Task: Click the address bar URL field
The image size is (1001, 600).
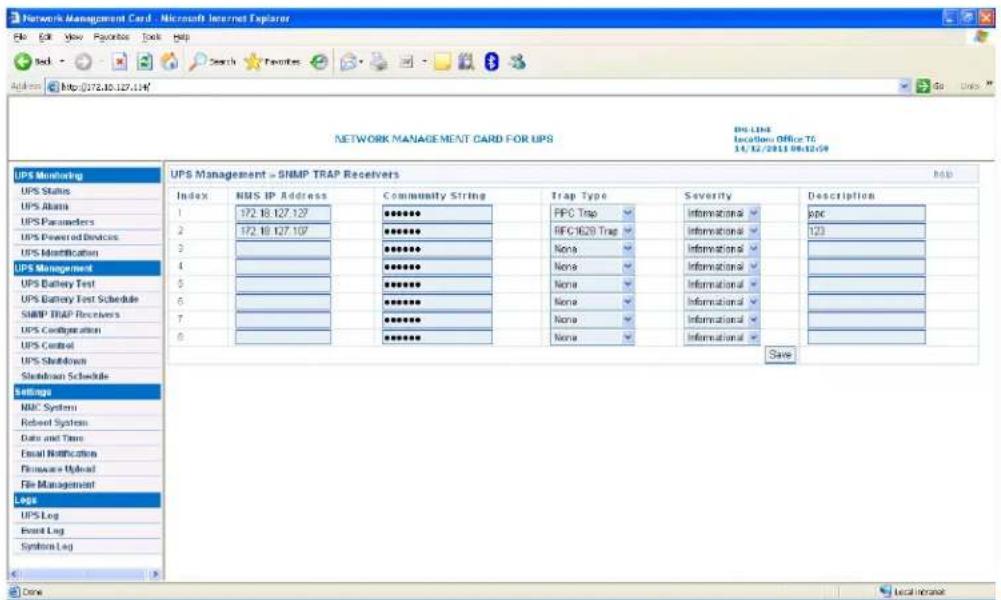Action: (472, 86)
